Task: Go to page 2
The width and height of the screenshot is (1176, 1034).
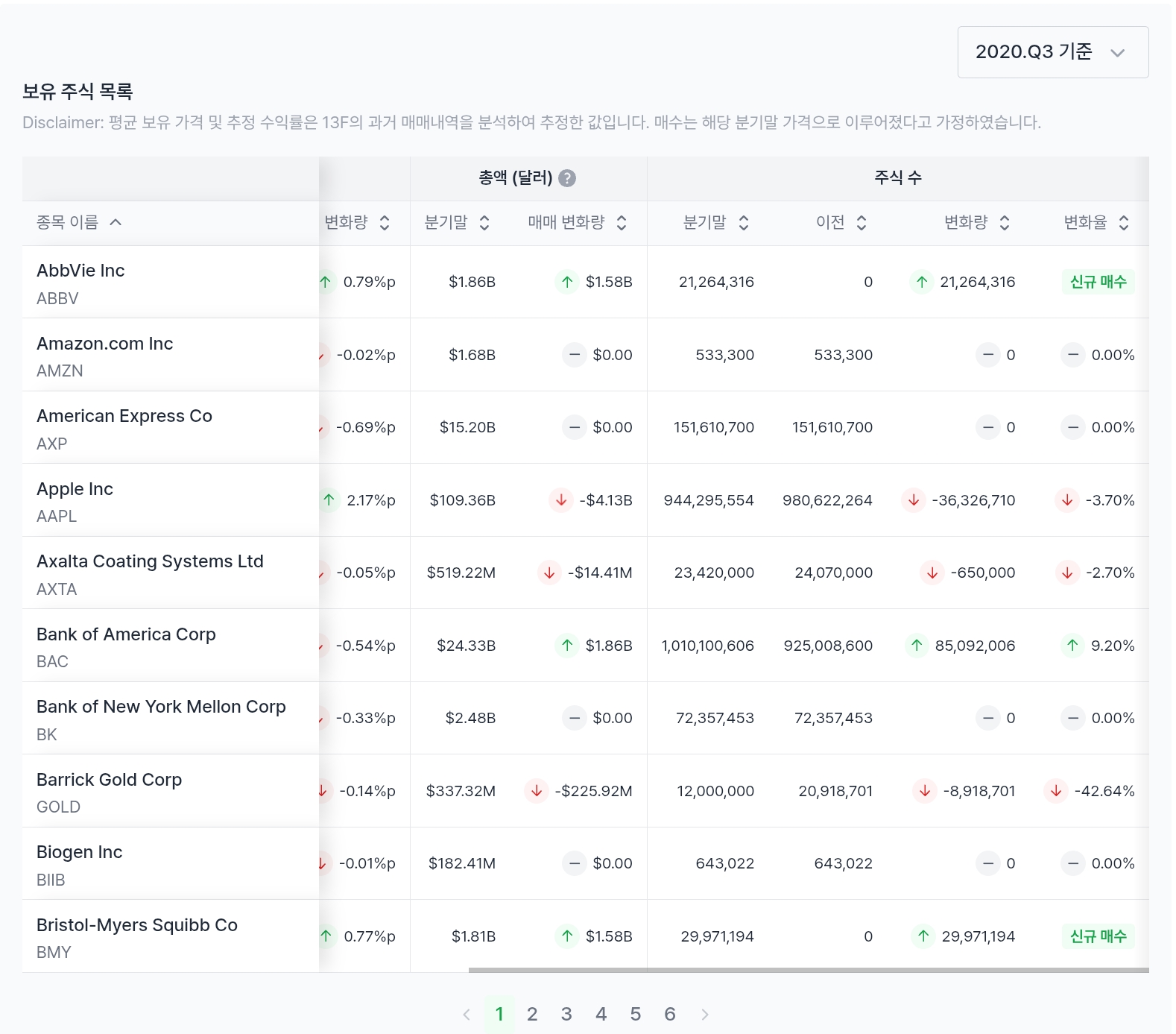Action: 532,1015
